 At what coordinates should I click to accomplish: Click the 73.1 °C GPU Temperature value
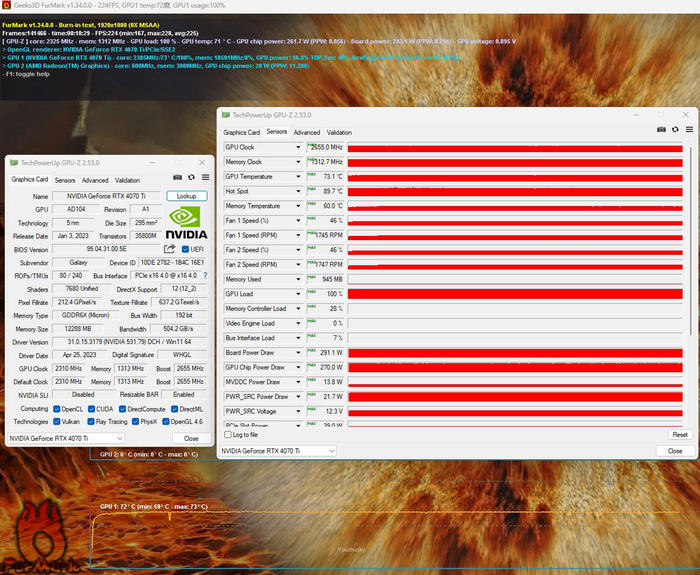(x=333, y=177)
